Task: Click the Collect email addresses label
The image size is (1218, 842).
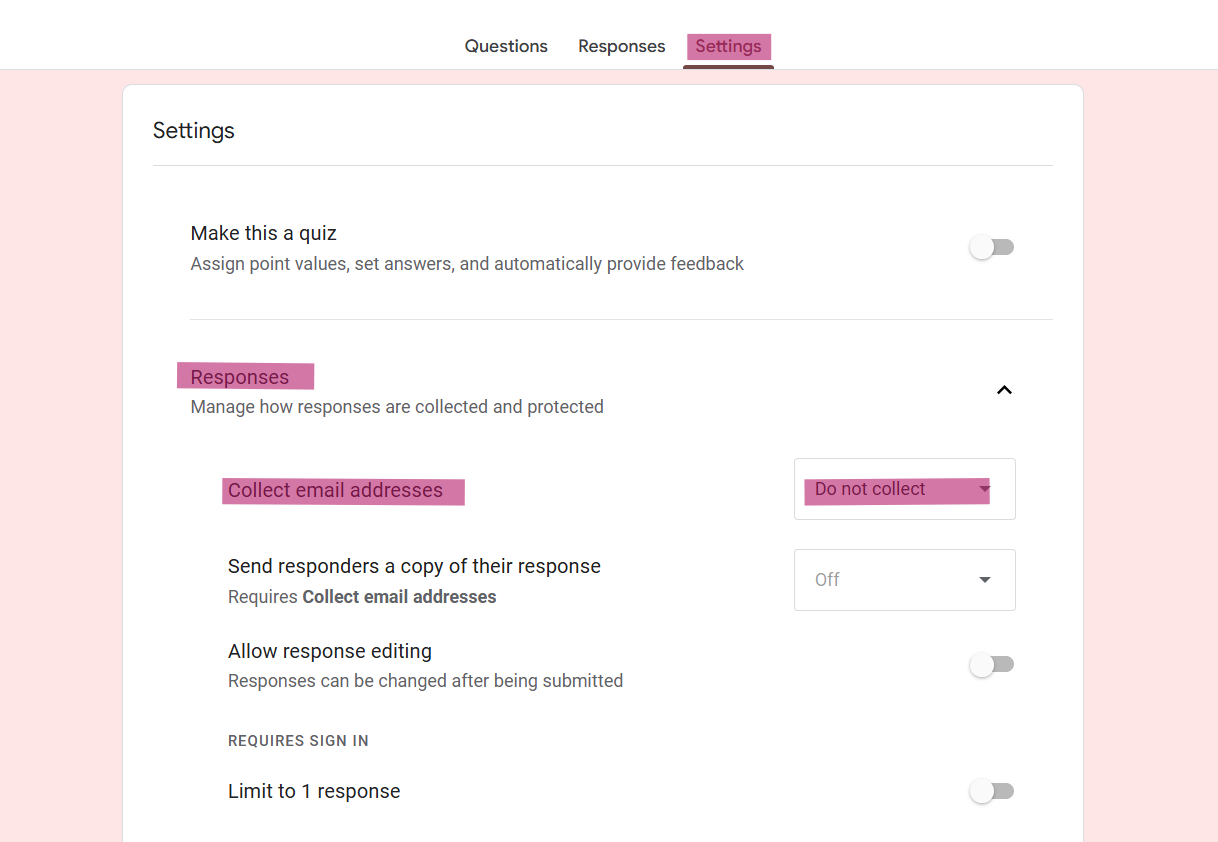Action: click(x=335, y=490)
